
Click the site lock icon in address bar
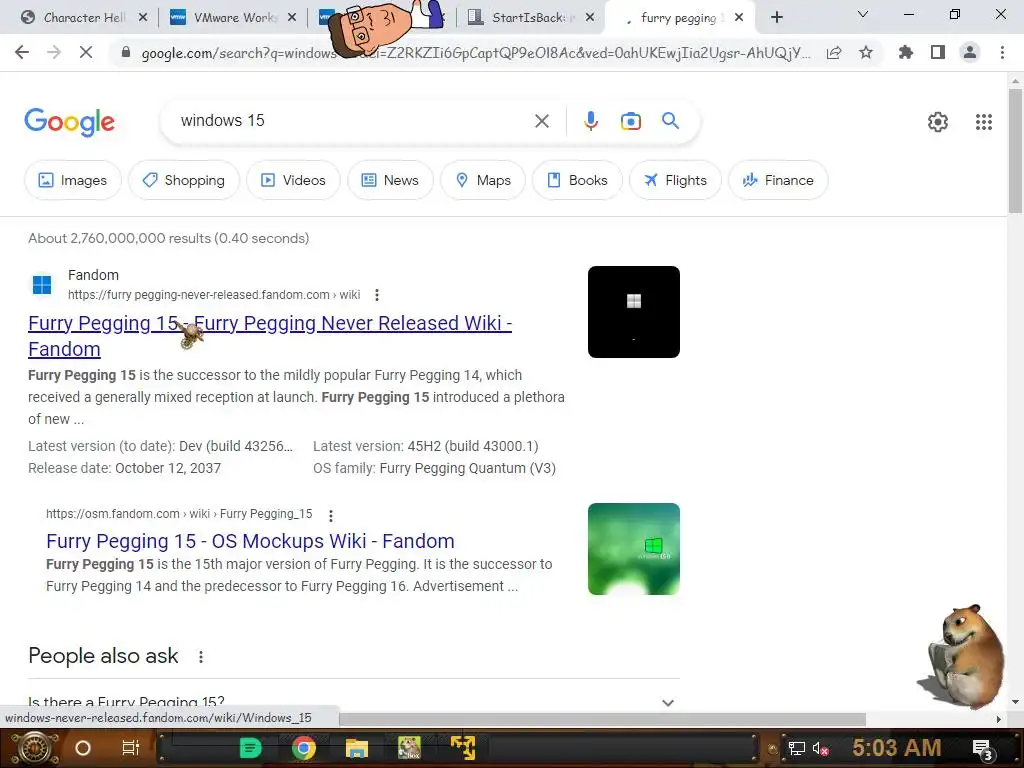pos(126,52)
